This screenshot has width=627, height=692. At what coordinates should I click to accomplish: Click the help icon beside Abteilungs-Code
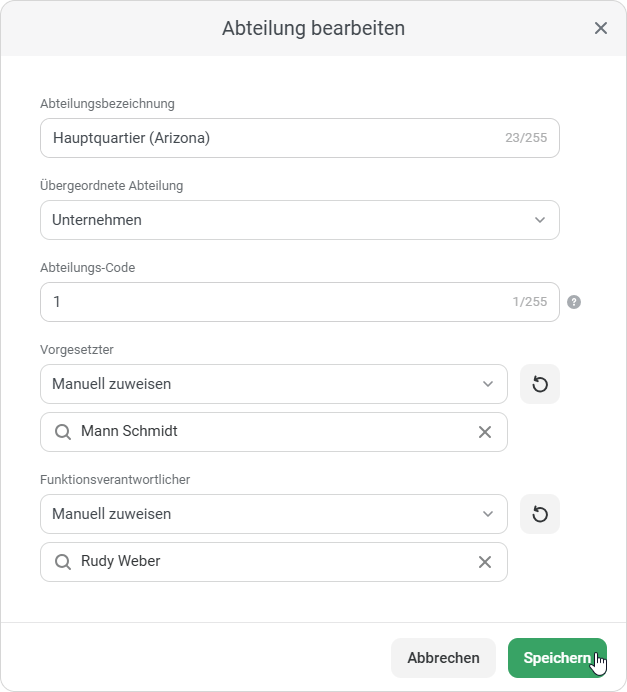pyautogui.click(x=574, y=302)
